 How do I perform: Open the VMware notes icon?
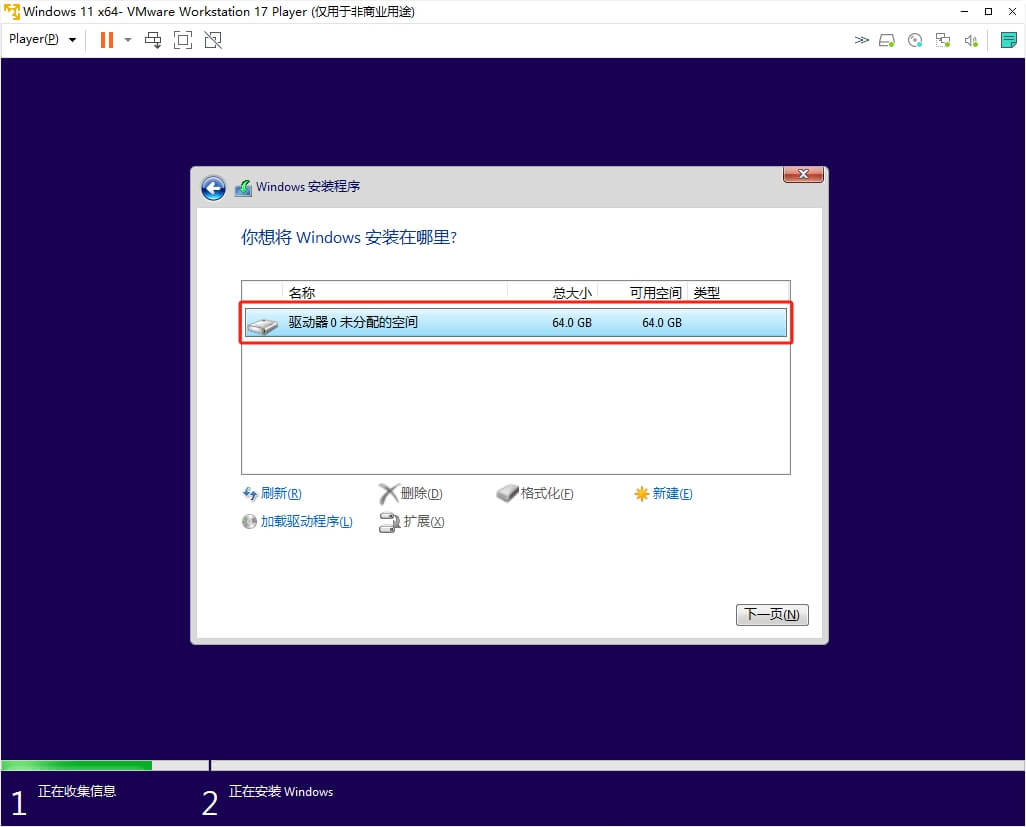click(x=1008, y=40)
